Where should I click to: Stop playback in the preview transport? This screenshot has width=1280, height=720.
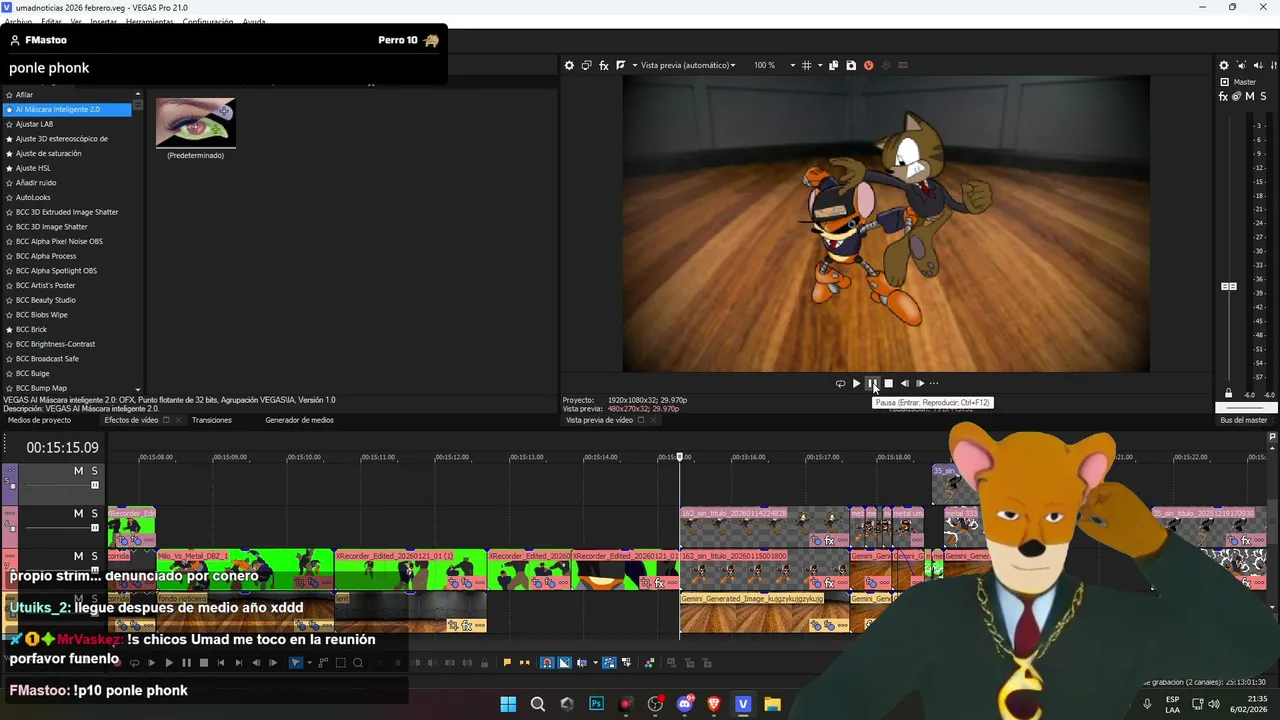(x=888, y=384)
